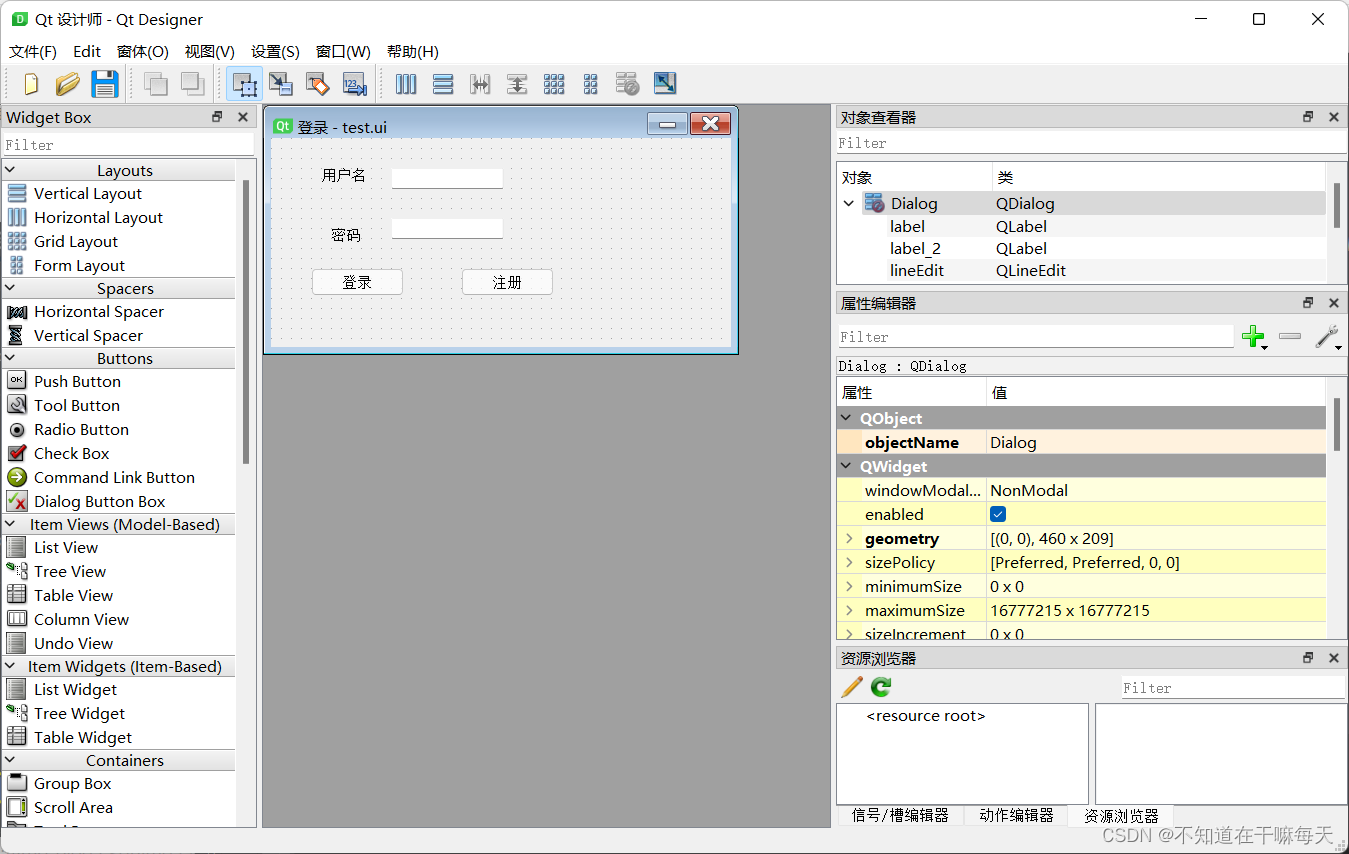Open property editor wrench configuration menu
The width and height of the screenshot is (1349, 854).
pyautogui.click(x=1328, y=337)
